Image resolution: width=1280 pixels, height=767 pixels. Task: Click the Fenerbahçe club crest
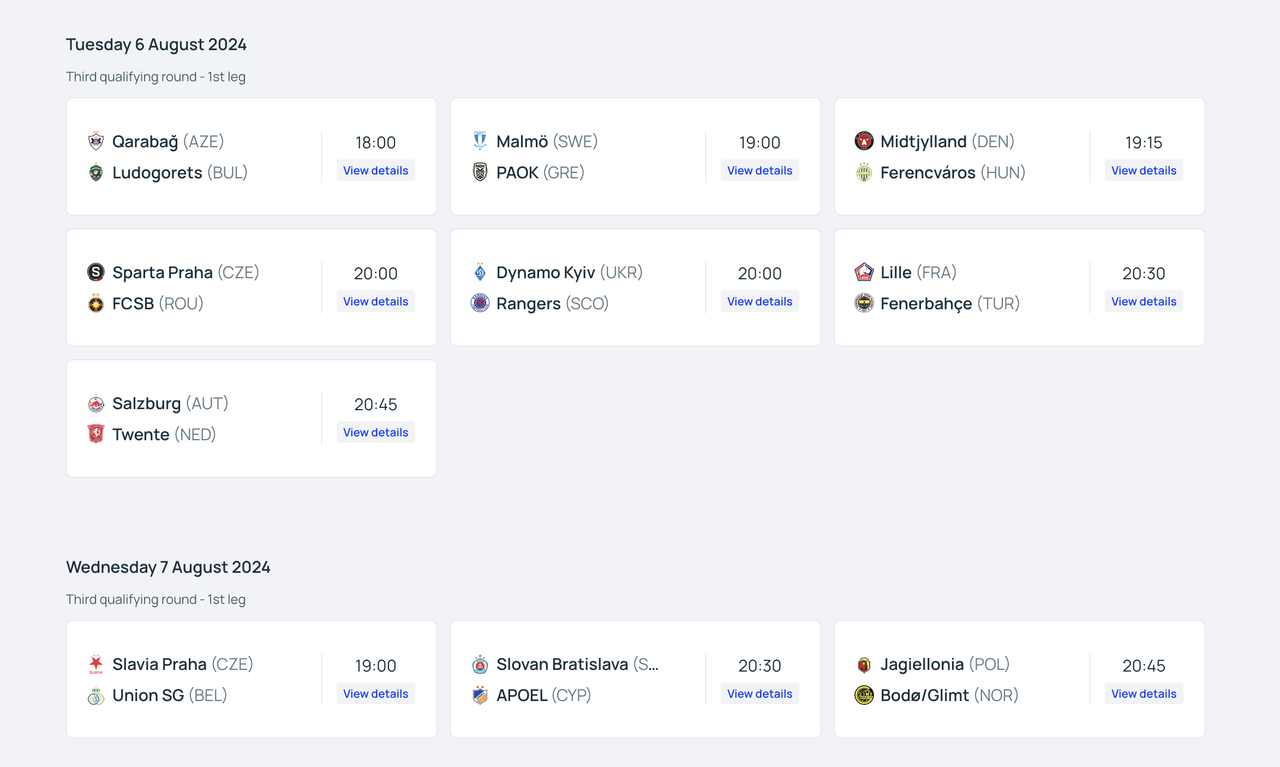tap(864, 303)
